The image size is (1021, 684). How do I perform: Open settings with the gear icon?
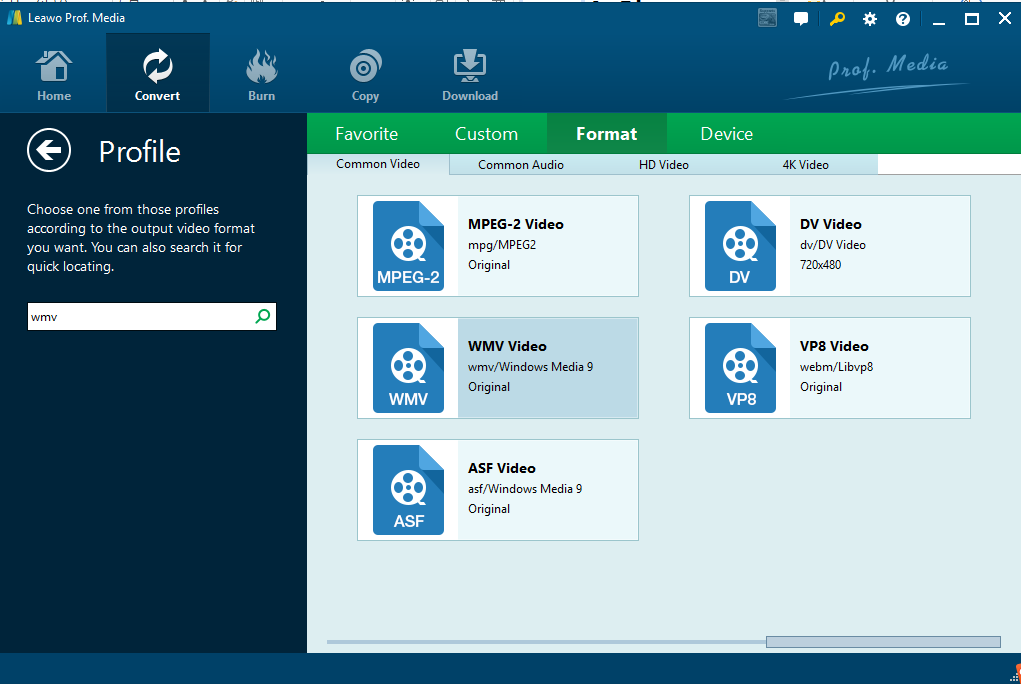[x=870, y=19]
